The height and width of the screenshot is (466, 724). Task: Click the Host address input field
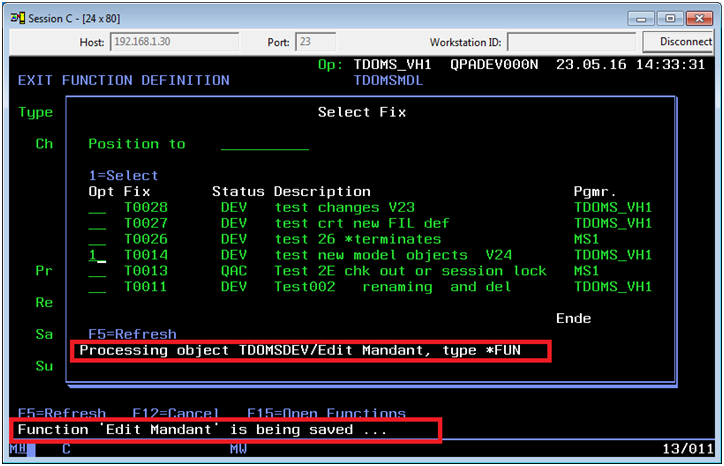coord(174,42)
